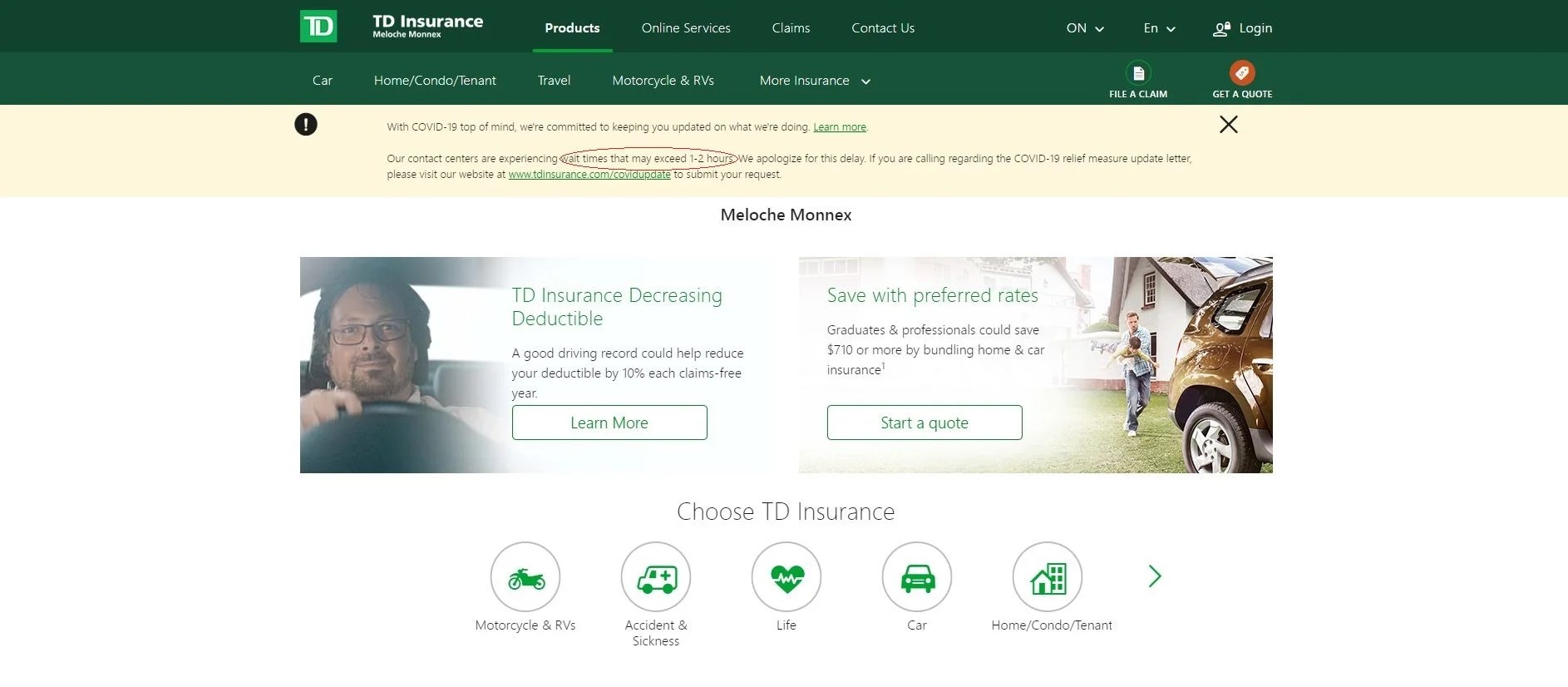Click the Life label under the heart icon

coord(786,625)
